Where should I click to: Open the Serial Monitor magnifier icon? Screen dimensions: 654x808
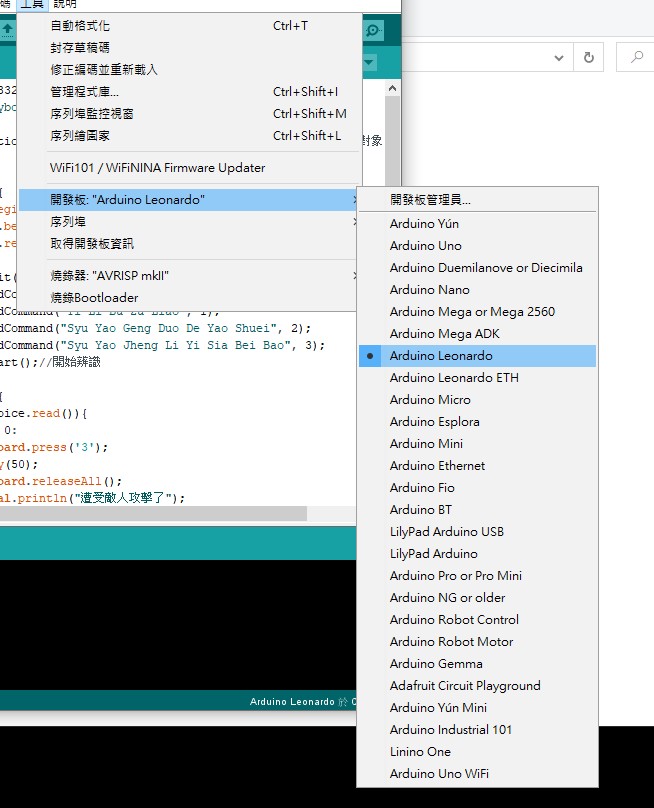pyautogui.click(x=373, y=30)
